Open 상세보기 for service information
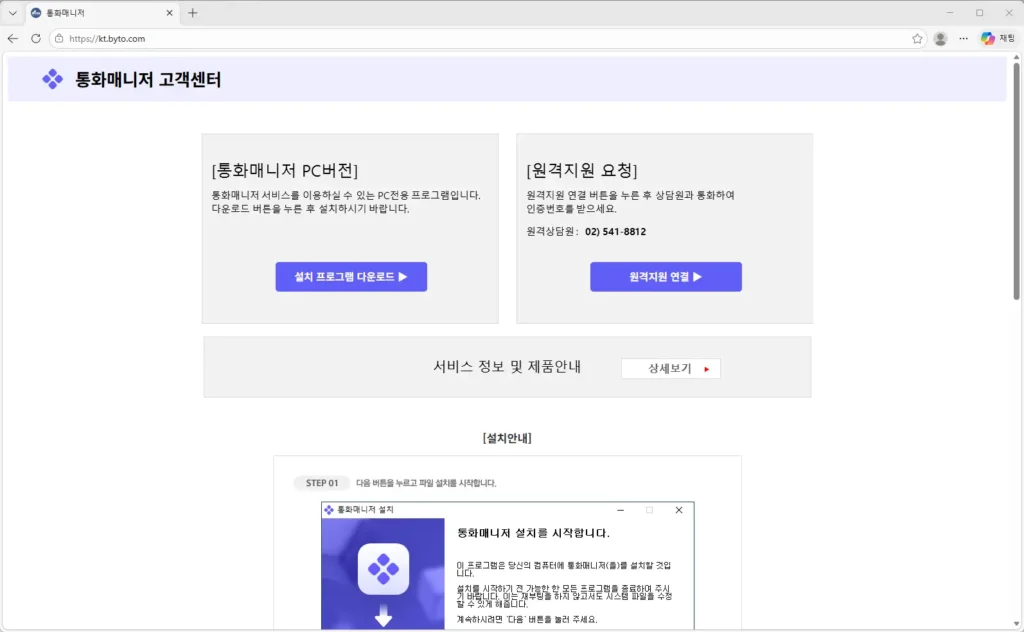This screenshot has width=1024, height=632. (x=671, y=367)
